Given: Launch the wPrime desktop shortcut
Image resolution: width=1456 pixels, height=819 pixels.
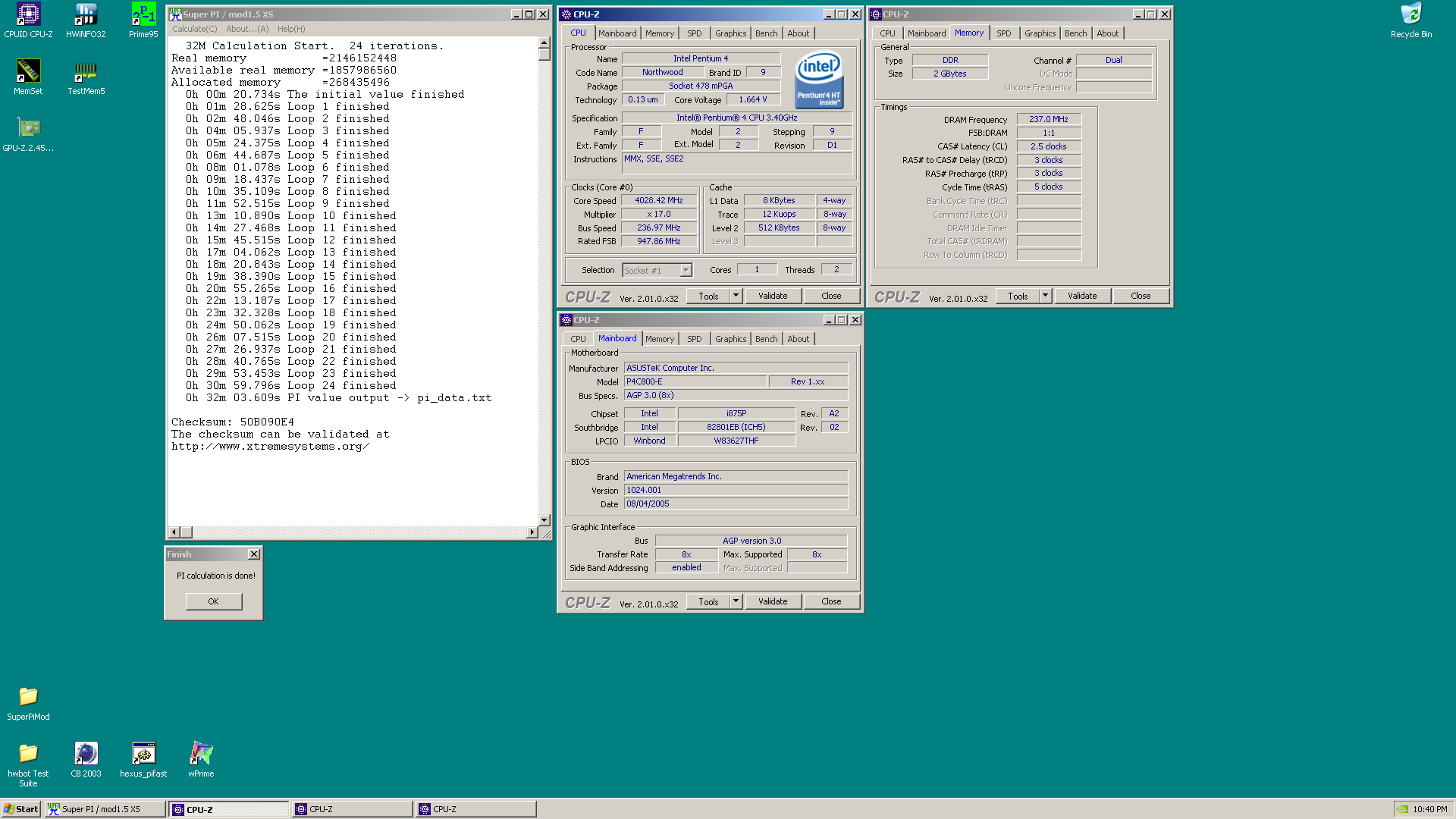Looking at the screenshot, I should point(201,760).
